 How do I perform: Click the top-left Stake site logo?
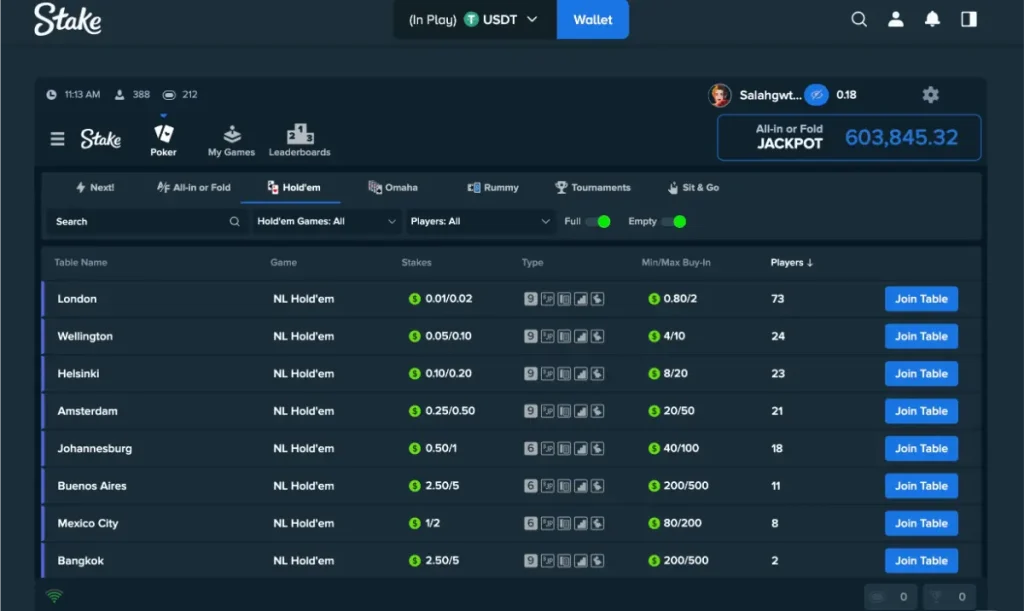[x=67, y=19]
